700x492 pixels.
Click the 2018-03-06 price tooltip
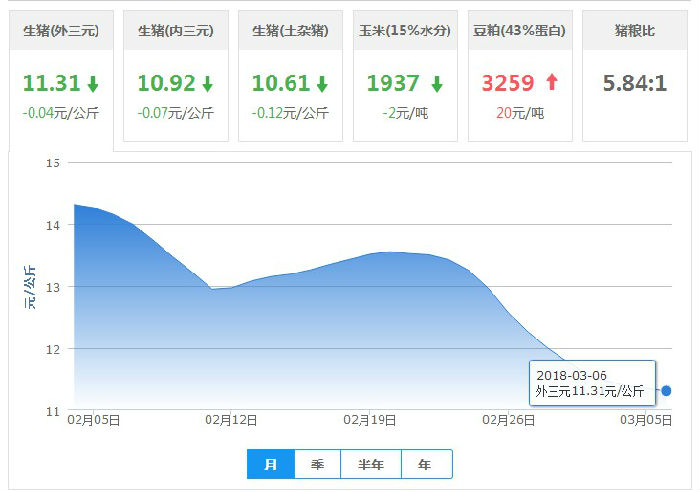[592, 383]
